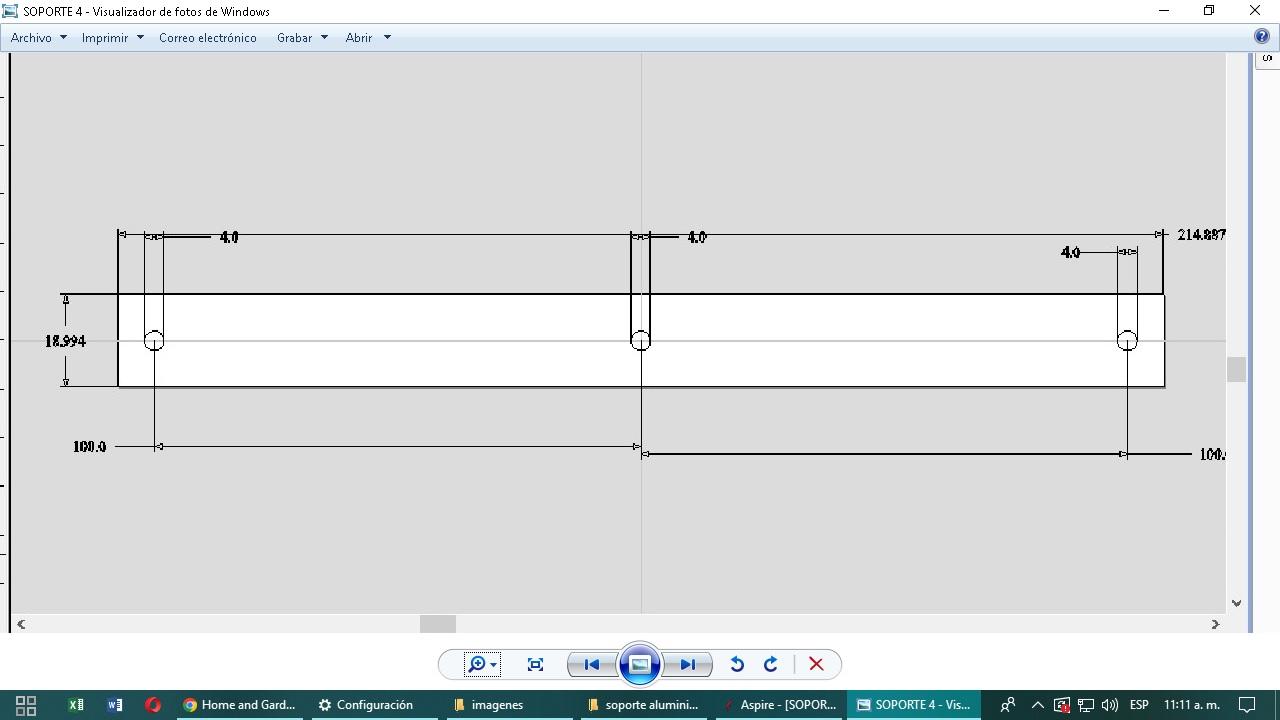Click the security alert tray icon
Viewport: 1280px width, 720px height.
[x=1062, y=705]
